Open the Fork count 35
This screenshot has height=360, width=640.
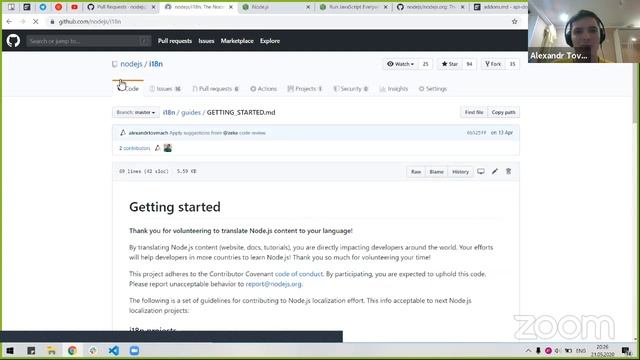(x=512, y=64)
